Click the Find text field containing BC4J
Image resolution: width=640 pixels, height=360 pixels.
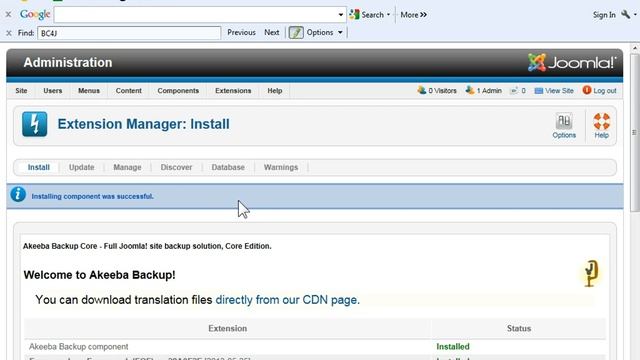coord(129,33)
